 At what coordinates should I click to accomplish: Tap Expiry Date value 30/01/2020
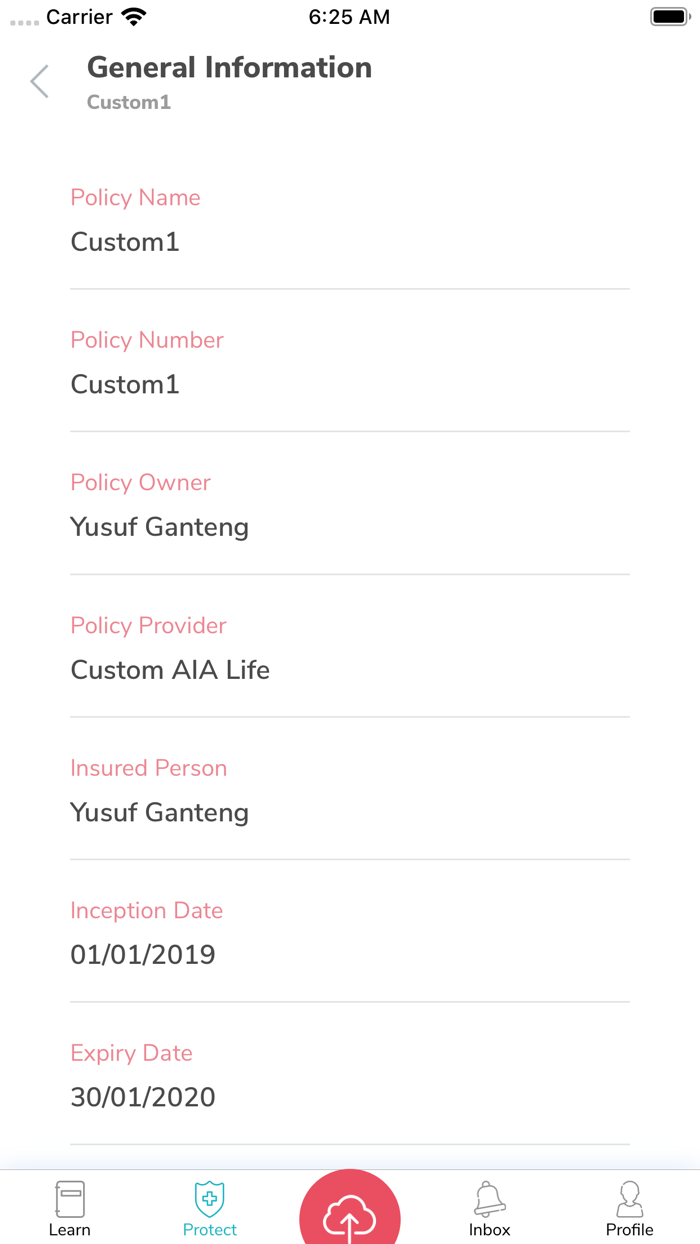pyautogui.click(x=143, y=1097)
